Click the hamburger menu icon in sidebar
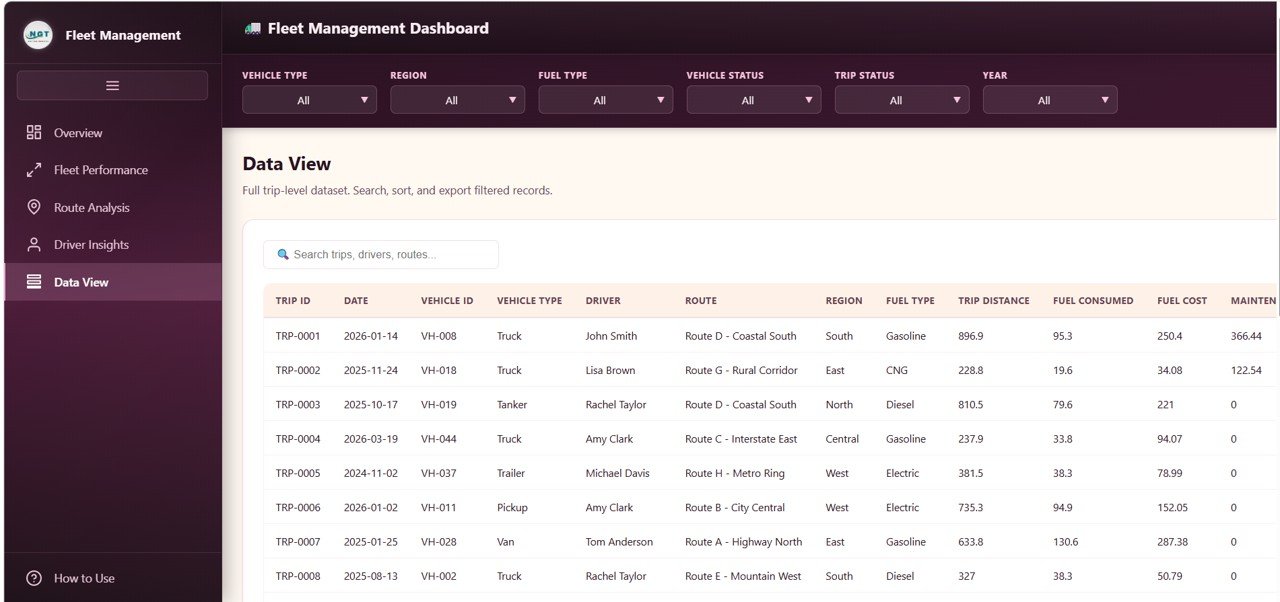The image size is (1280, 602). point(111,85)
